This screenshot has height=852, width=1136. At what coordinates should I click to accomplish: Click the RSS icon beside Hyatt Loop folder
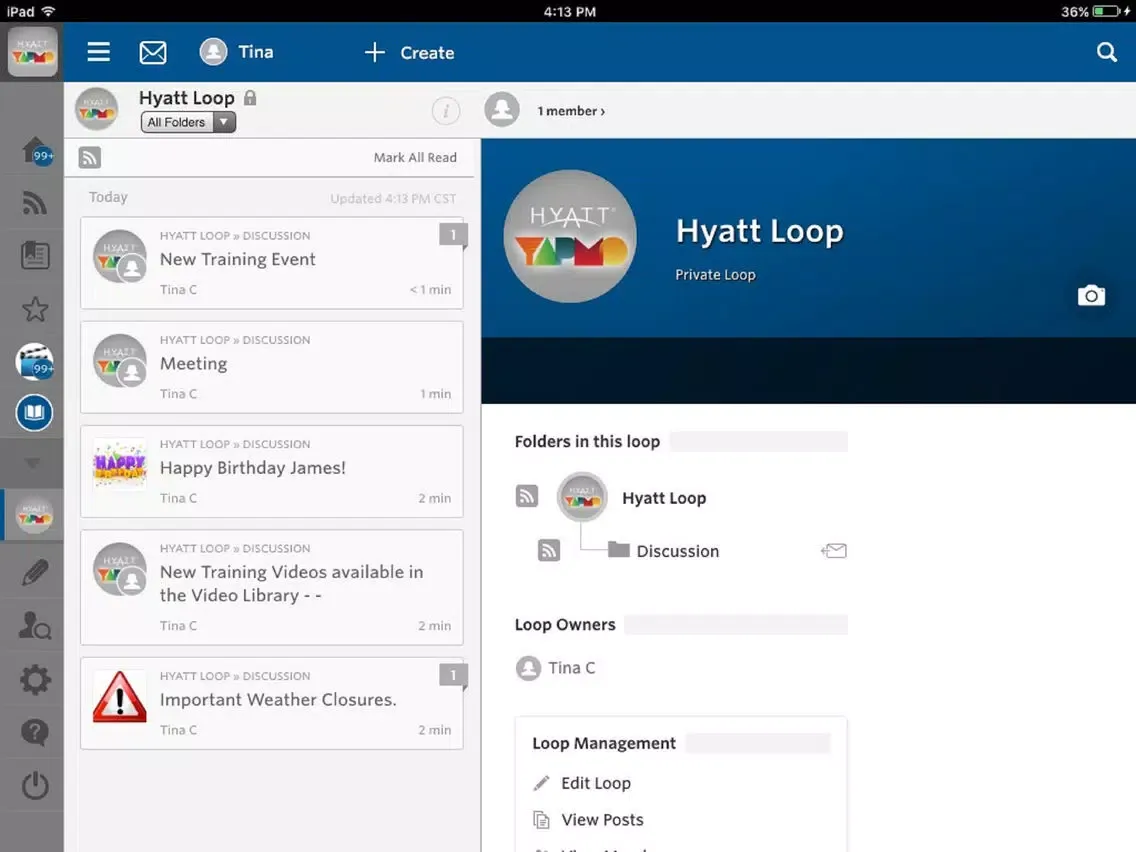pyautogui.click(x=527, y=496)
